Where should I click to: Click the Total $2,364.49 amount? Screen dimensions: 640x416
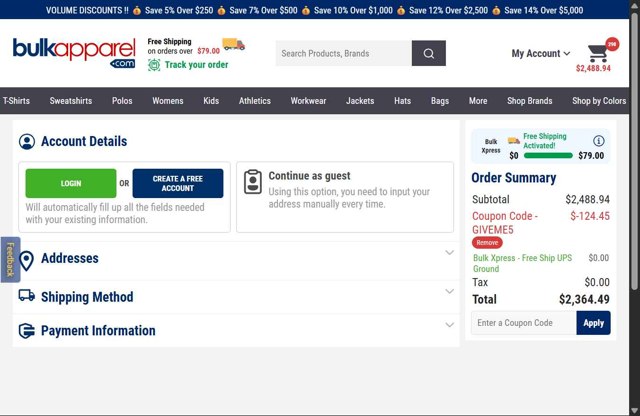[x=584, y=300]
